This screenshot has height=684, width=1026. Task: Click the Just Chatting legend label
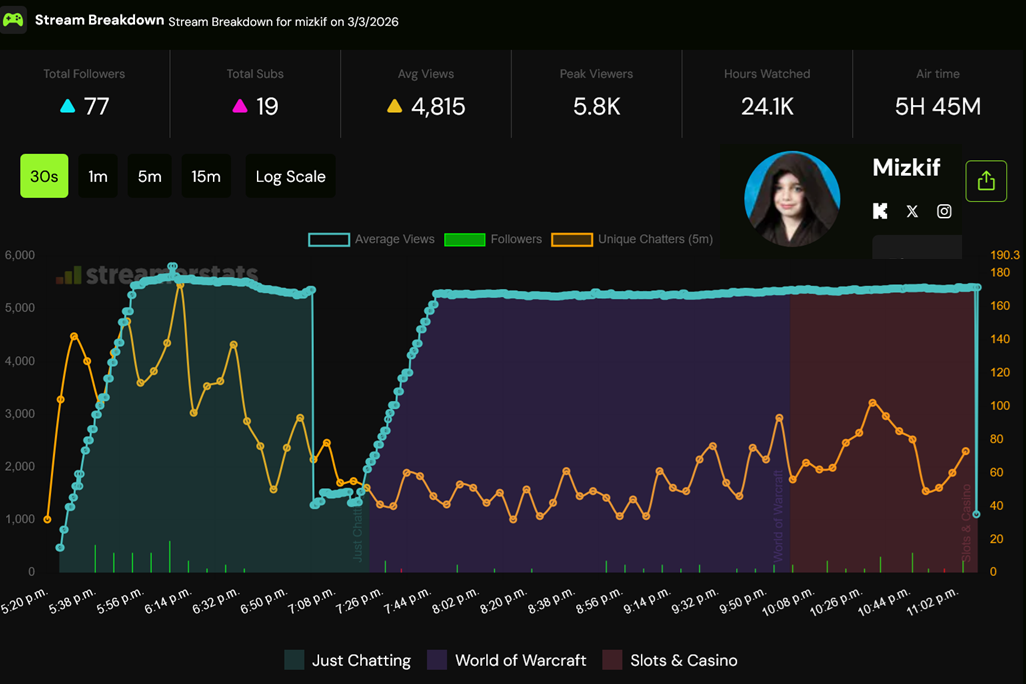[361, 660]
